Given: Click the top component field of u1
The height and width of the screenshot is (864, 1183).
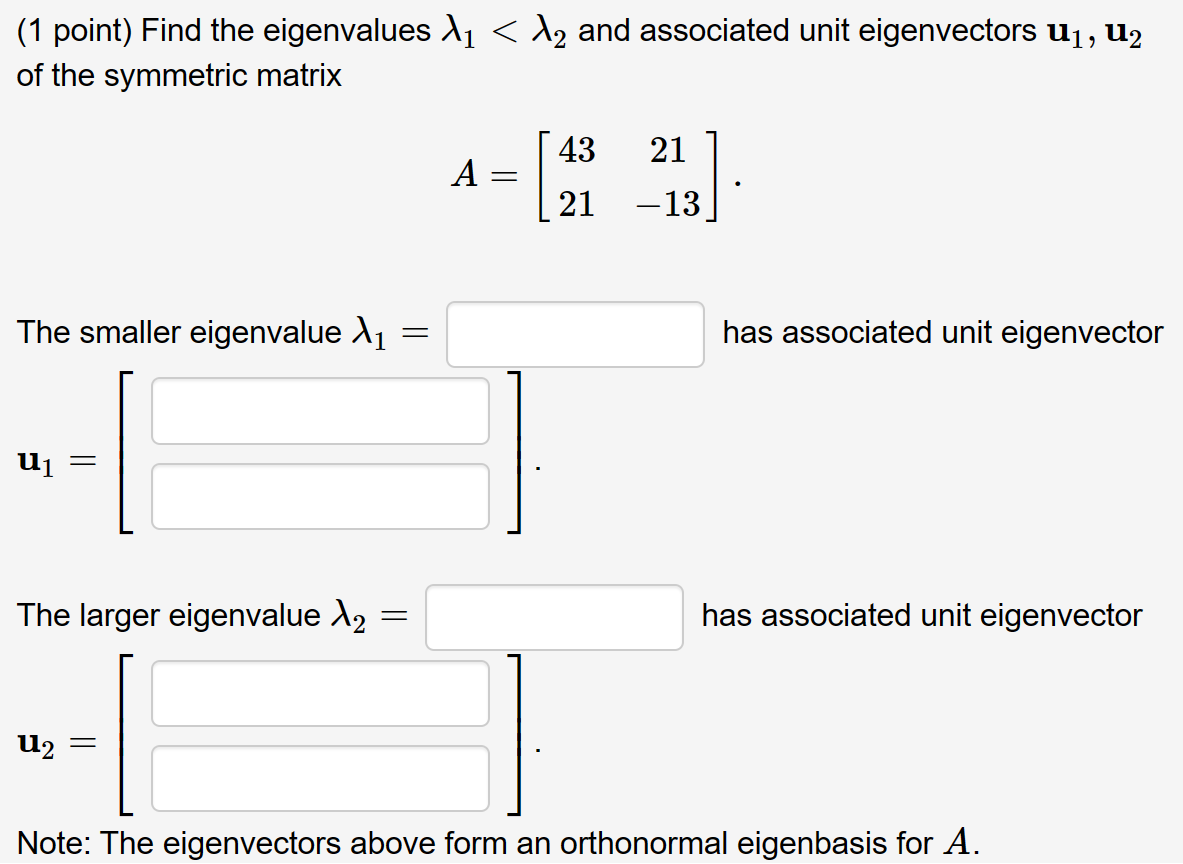Looking at the screenshot, I should pos(320,410).
